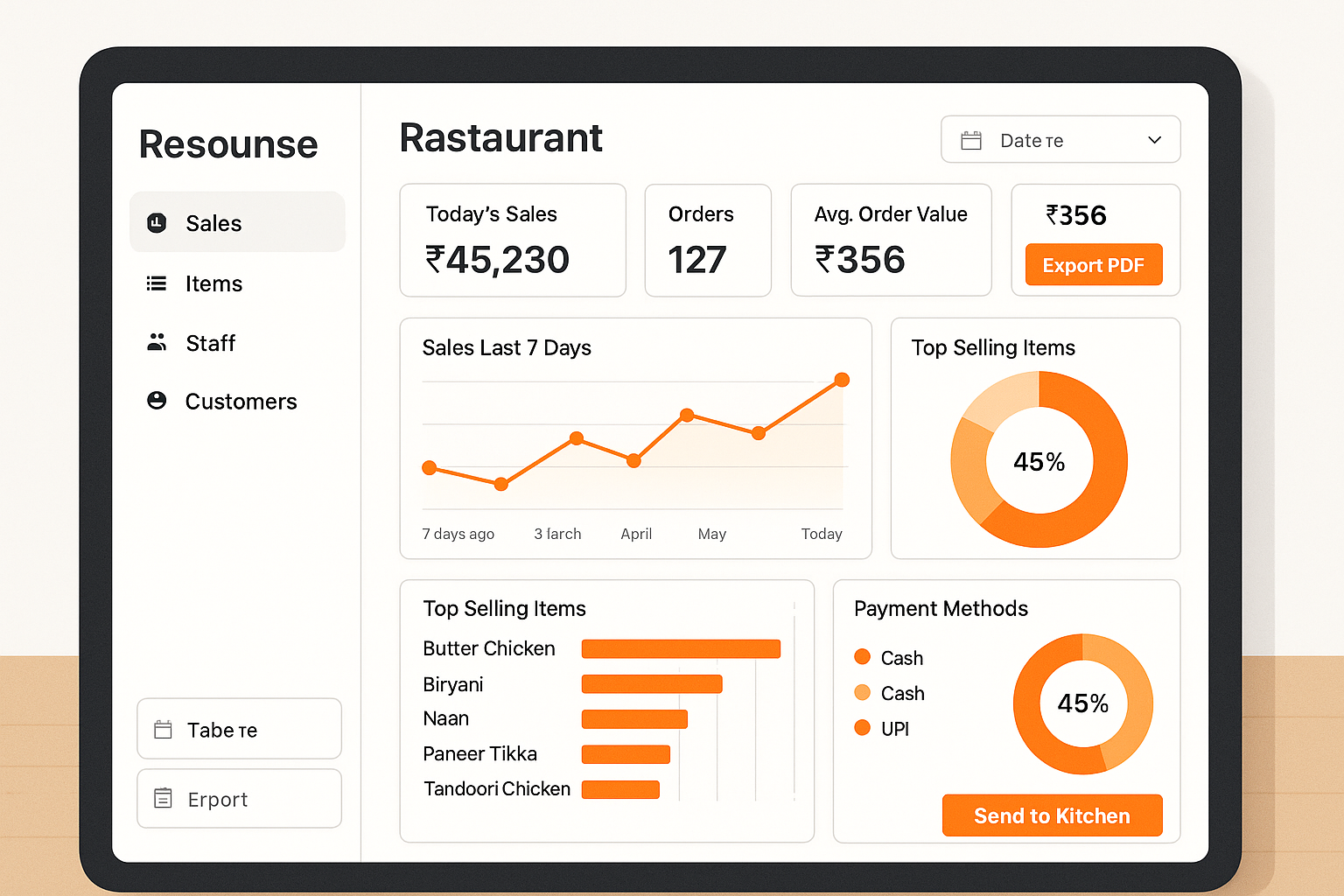Select the Sales clock icon in sidebar

[157, 223]
